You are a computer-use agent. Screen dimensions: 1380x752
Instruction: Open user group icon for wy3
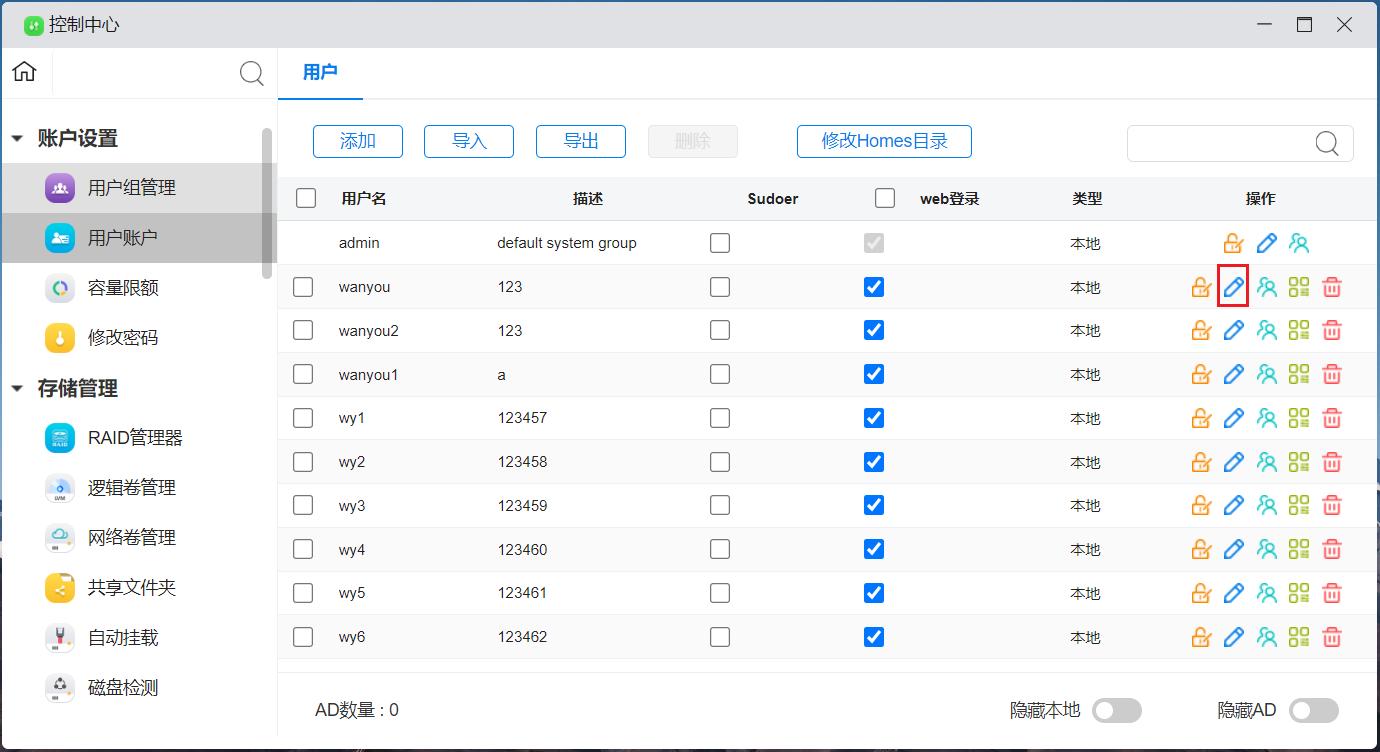[x=1267, y=506]
